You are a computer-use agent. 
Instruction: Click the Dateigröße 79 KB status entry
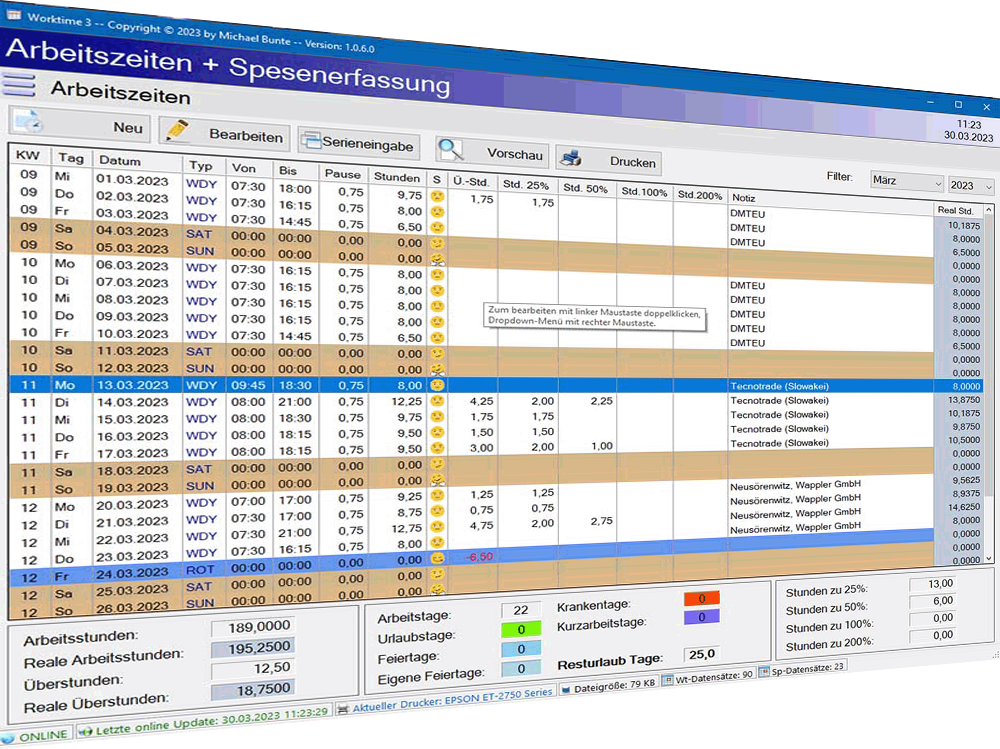[608, 686]
